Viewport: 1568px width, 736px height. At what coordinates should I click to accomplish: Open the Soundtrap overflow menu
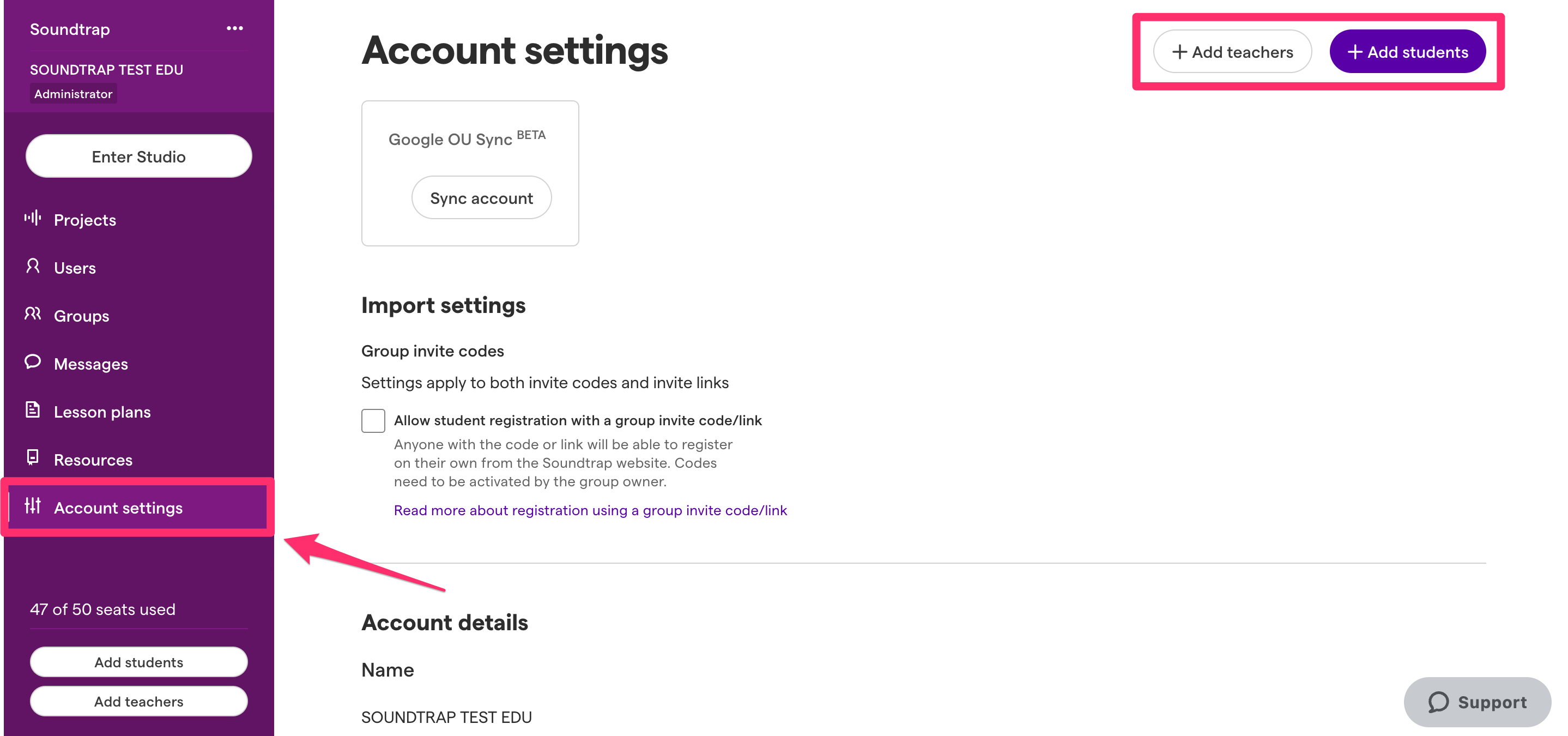[235, 28]
